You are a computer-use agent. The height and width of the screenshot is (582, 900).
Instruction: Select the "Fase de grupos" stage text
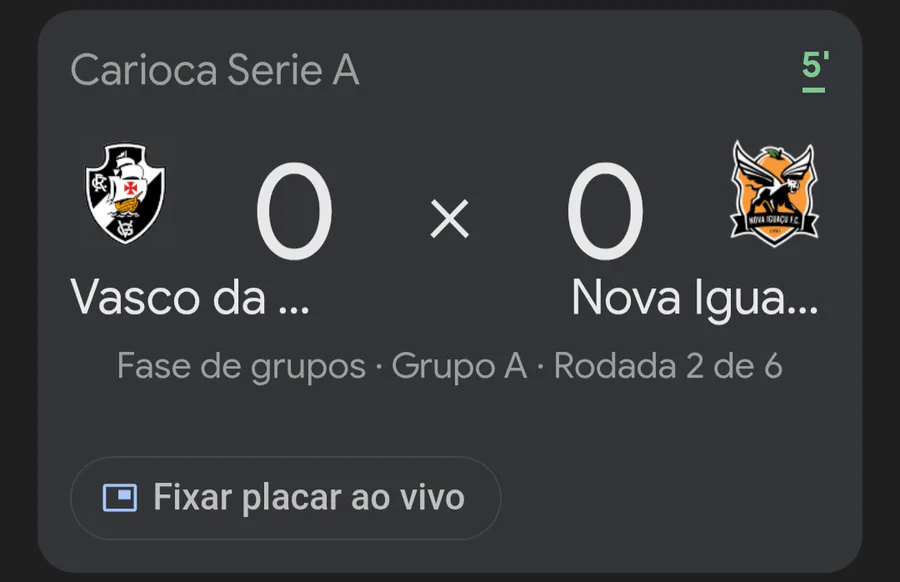tap(241, 367)
